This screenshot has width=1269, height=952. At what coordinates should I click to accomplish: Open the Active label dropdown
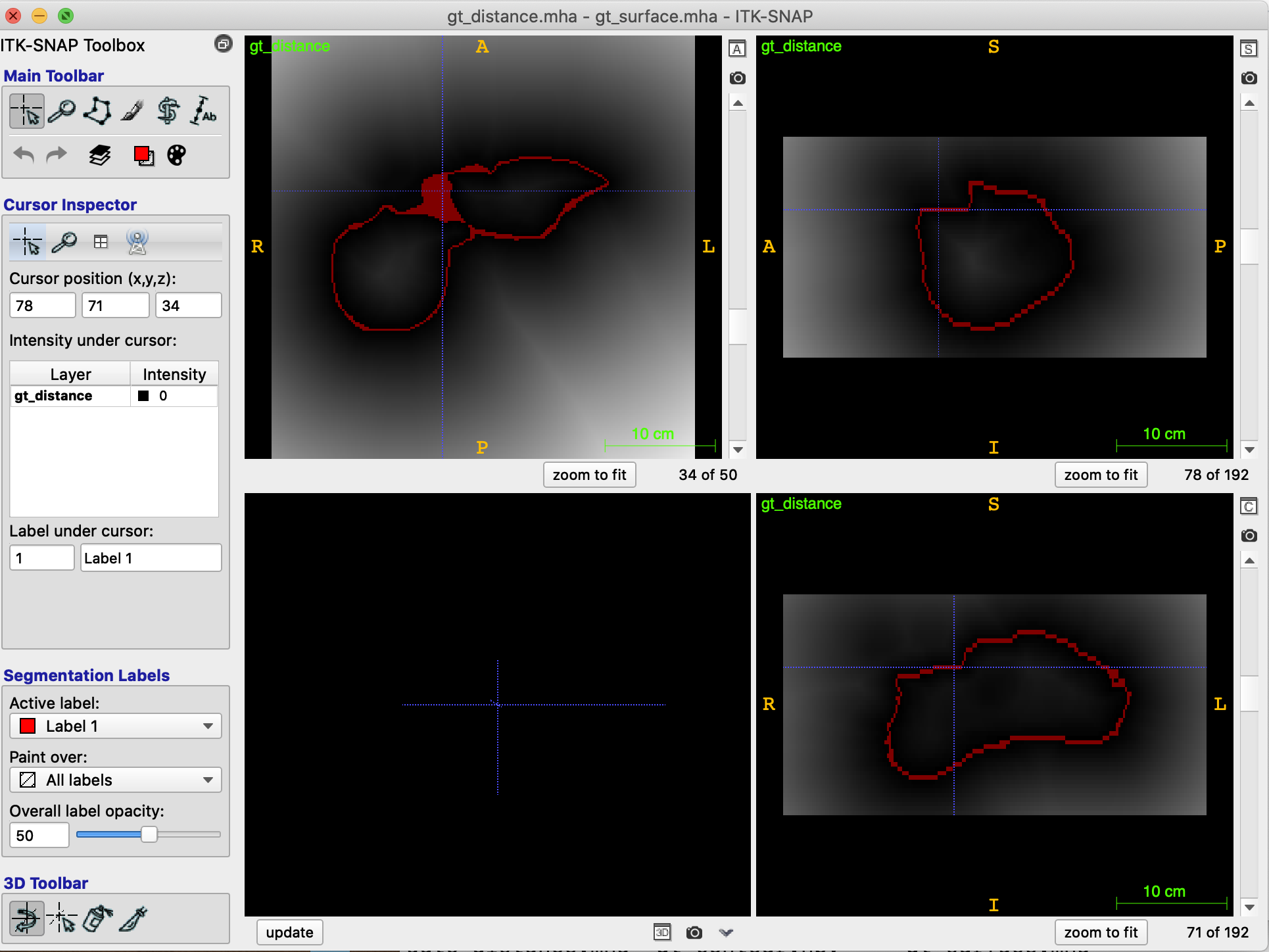115,726
